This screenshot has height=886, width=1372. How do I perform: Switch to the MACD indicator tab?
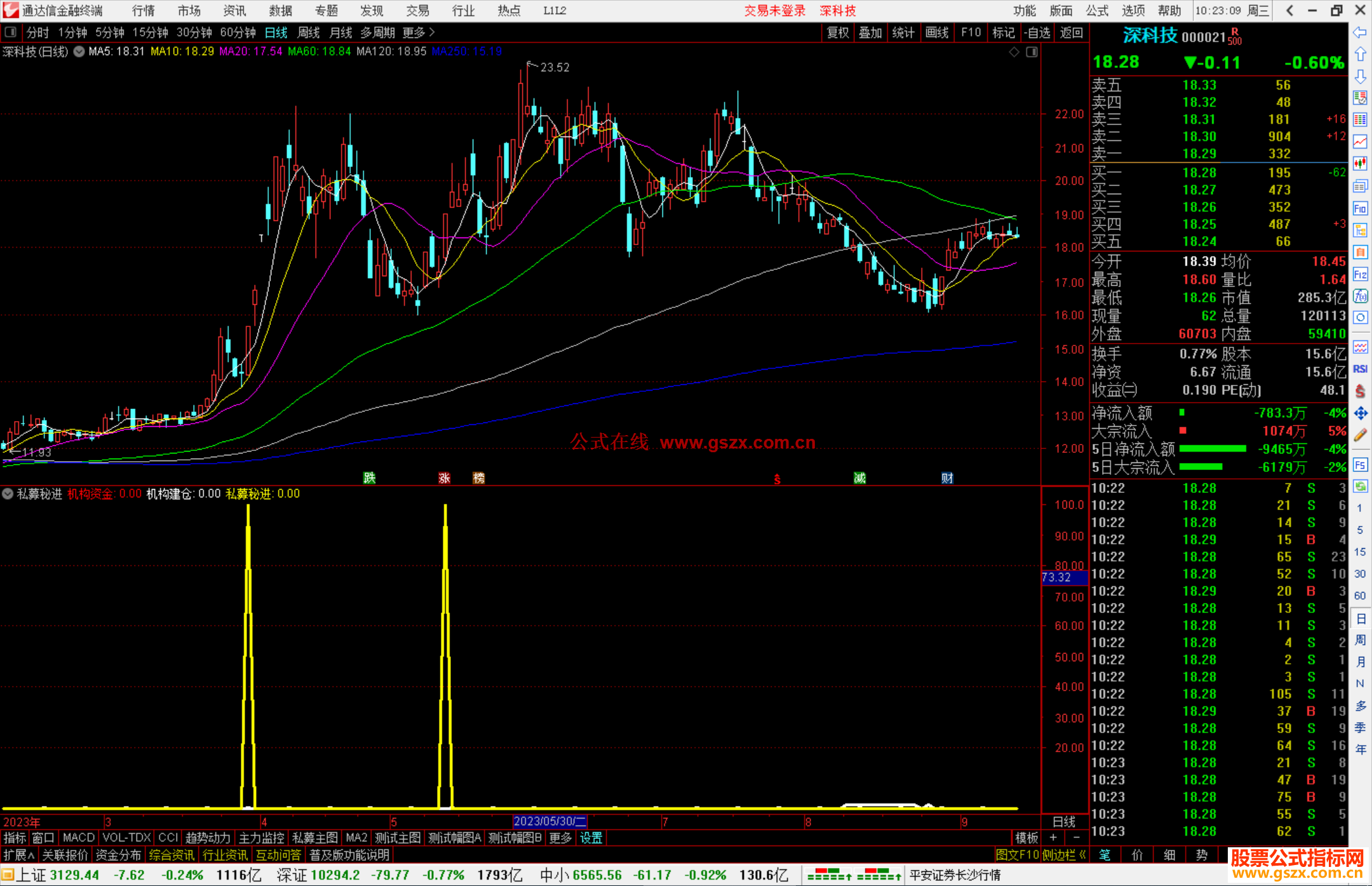pos(78,838)
